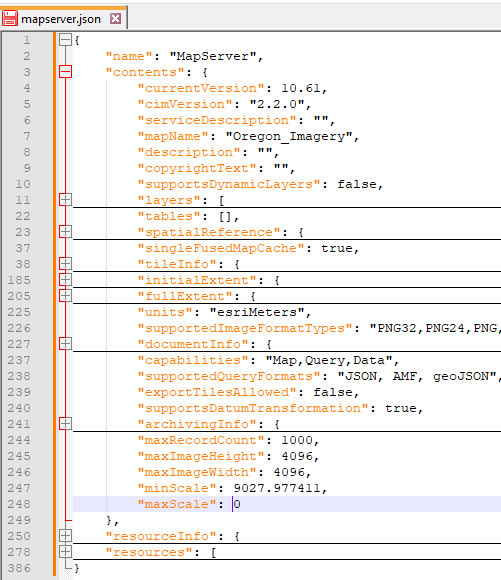This screenshot has height=580, width=501.
Task: Click the 9027.977411 value
Action: tap(277, 488)
